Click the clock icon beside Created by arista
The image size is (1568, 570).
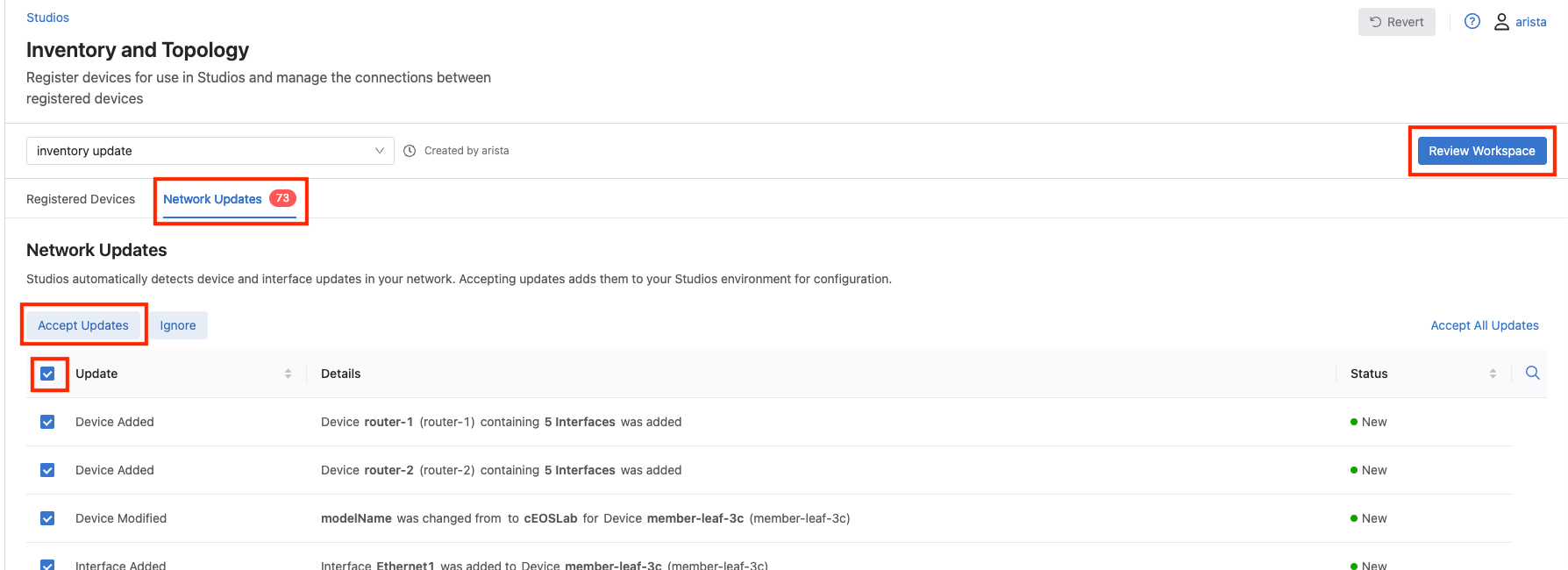tap(410, 151)
